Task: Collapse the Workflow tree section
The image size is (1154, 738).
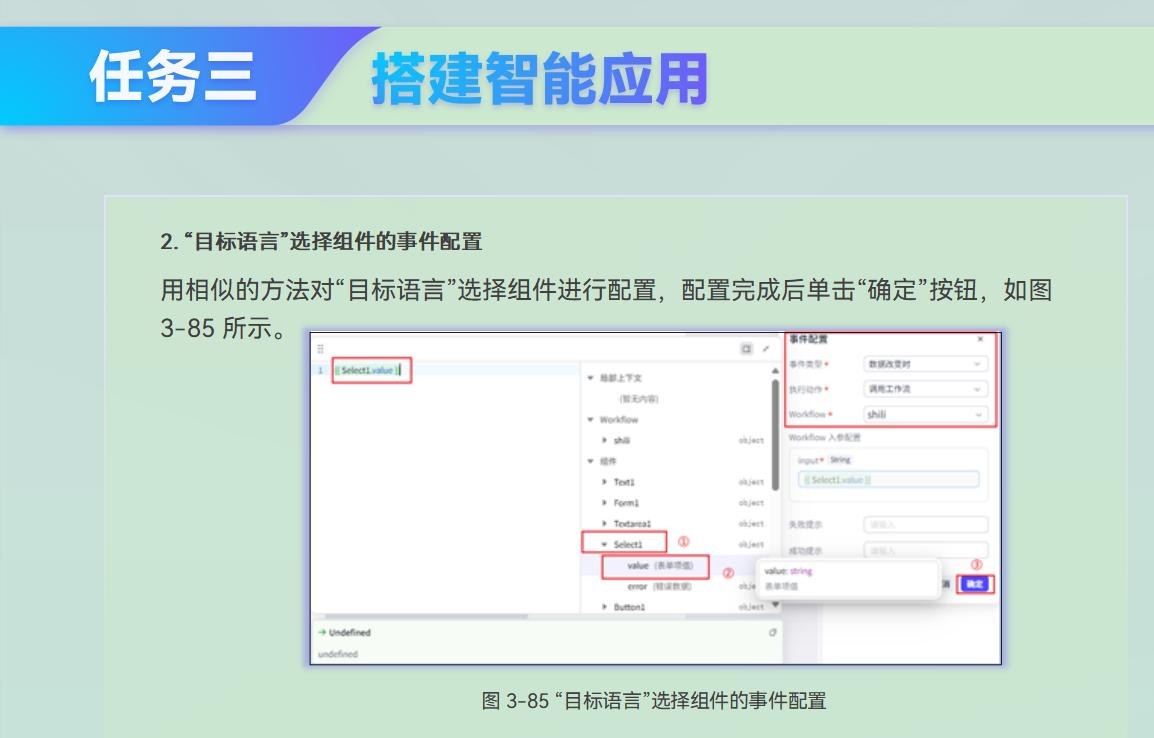Action: pos(590,420)
